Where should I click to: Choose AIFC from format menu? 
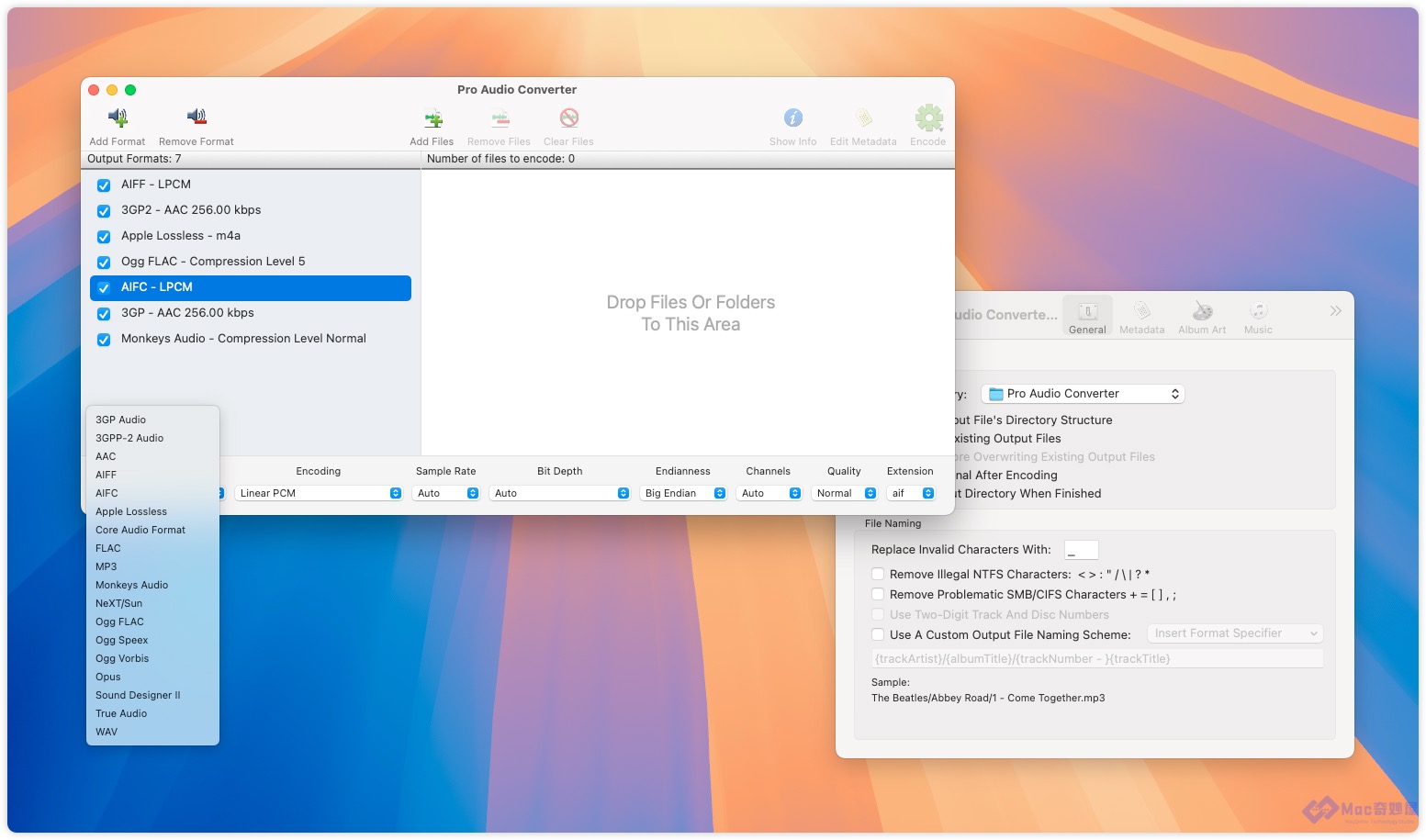point(152,493)
